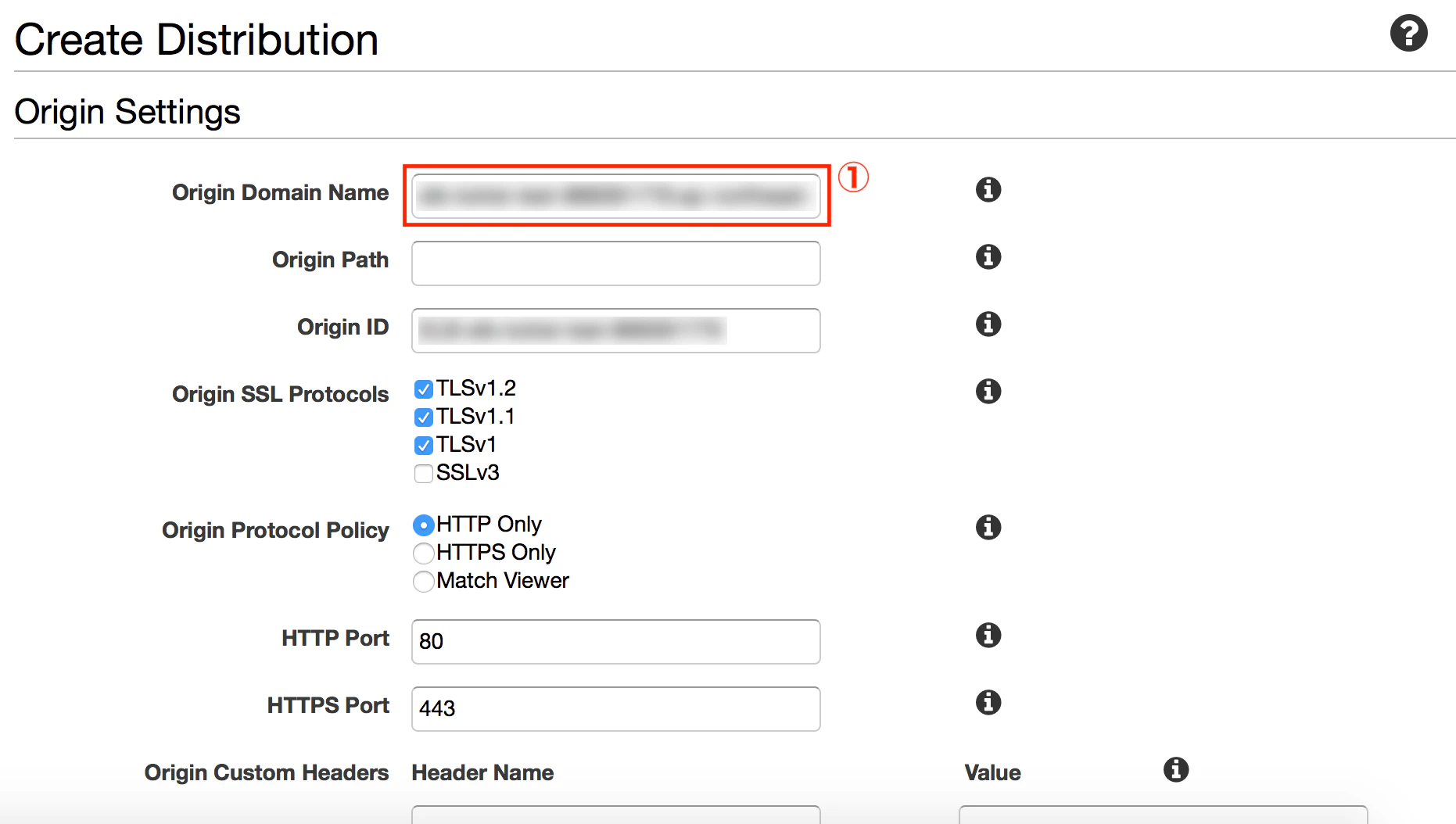Uncheck the TLSv1 protocol checkbox
The height and width of the screenshot is (824, 1456).
[x=424, y=446]
